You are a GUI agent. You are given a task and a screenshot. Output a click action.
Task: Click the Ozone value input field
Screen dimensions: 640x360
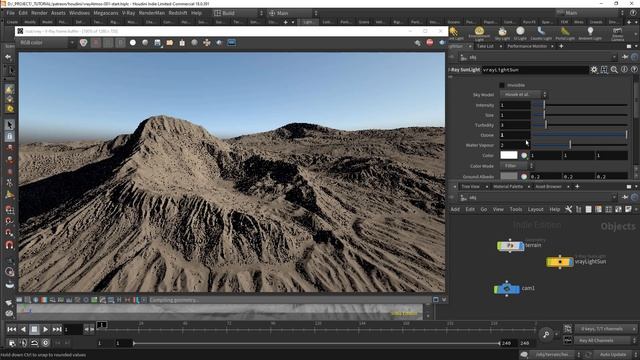tap(515, 135)
